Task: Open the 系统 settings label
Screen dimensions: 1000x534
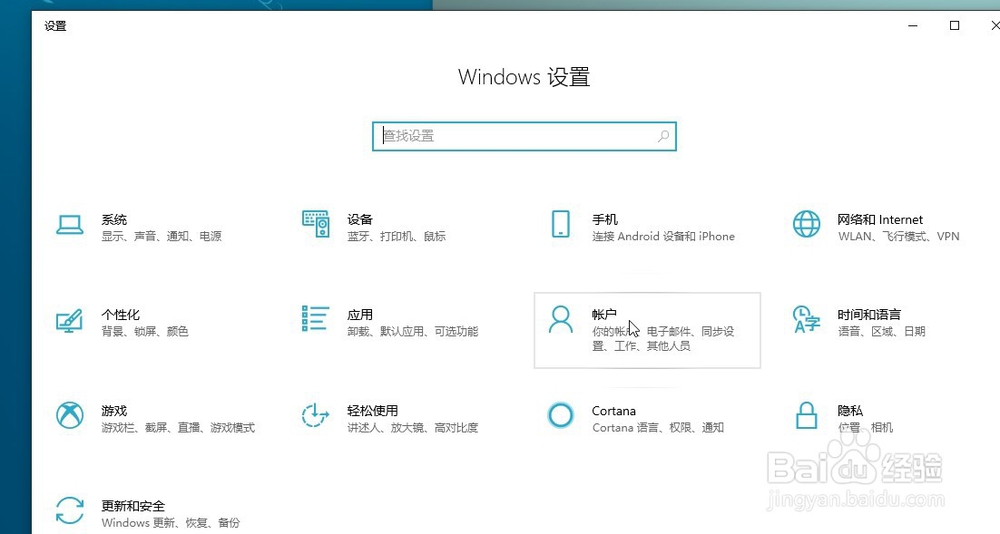Action: coord(114,219)
